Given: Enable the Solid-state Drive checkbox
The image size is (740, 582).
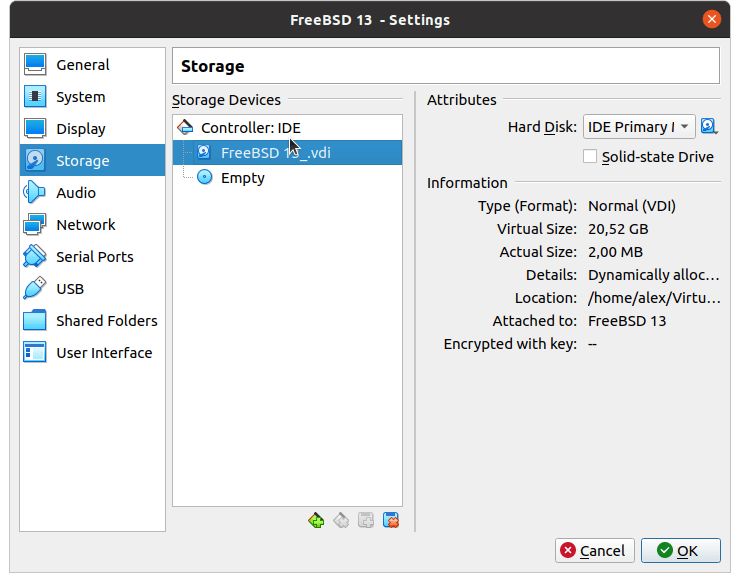Looking at the screenshot, I should click(x=590, y=156).
